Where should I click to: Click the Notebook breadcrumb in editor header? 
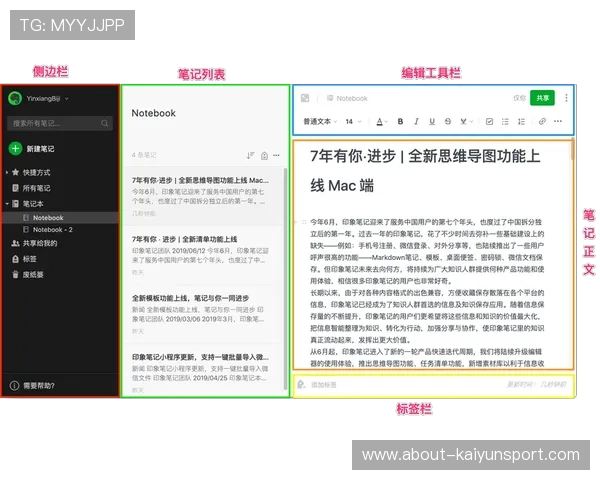(x=347, y=98)
